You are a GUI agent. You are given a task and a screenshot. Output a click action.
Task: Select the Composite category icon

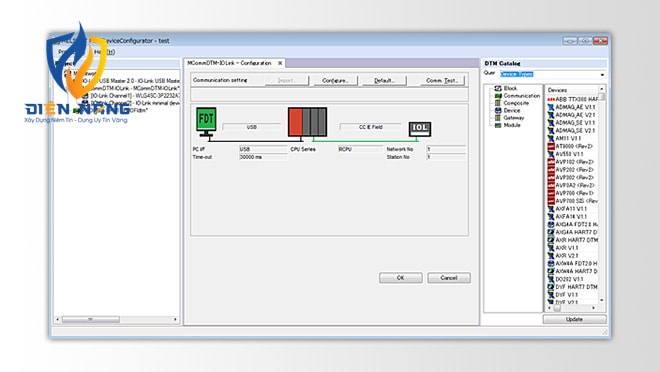pos(498,103)
